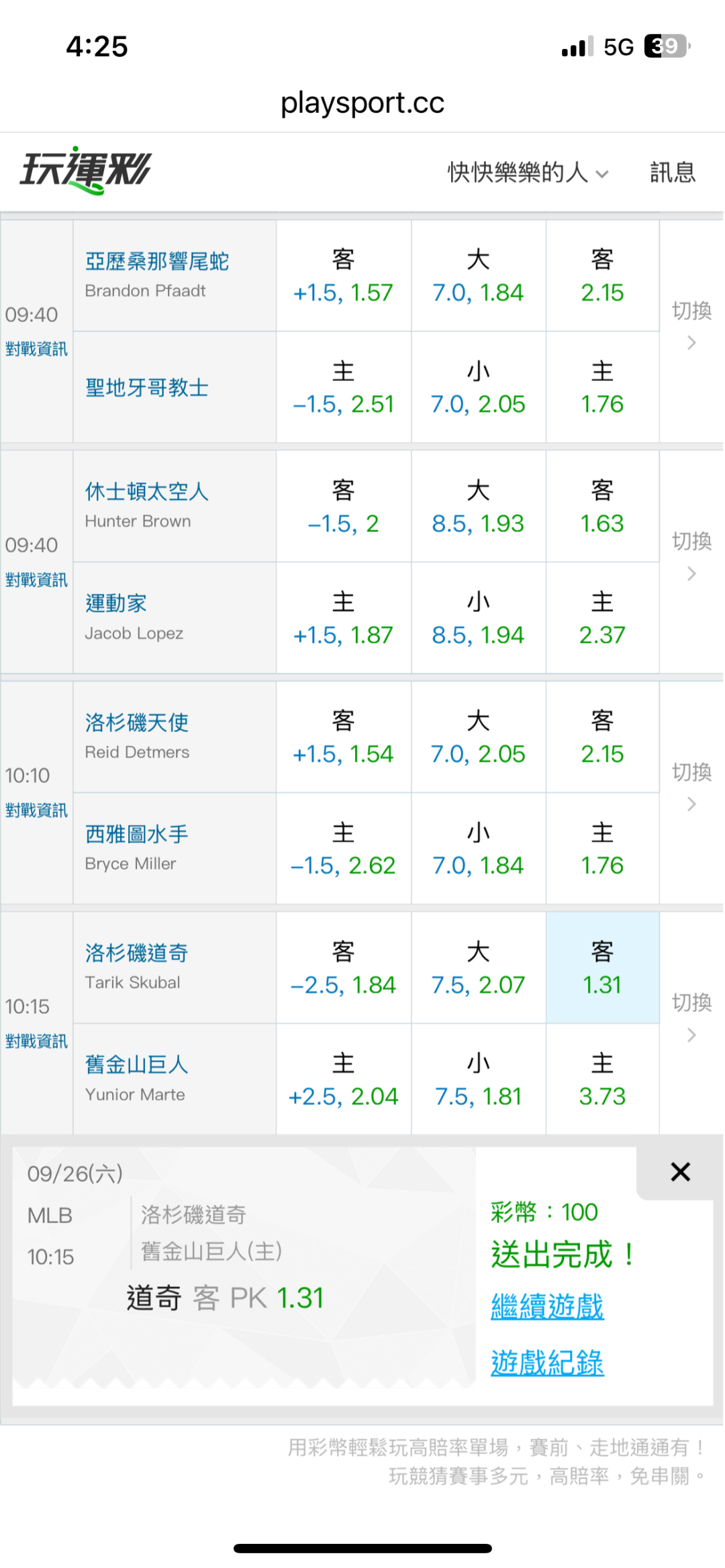Tap 切換 chevron for Dodgers game

[x=691, y=1035]
